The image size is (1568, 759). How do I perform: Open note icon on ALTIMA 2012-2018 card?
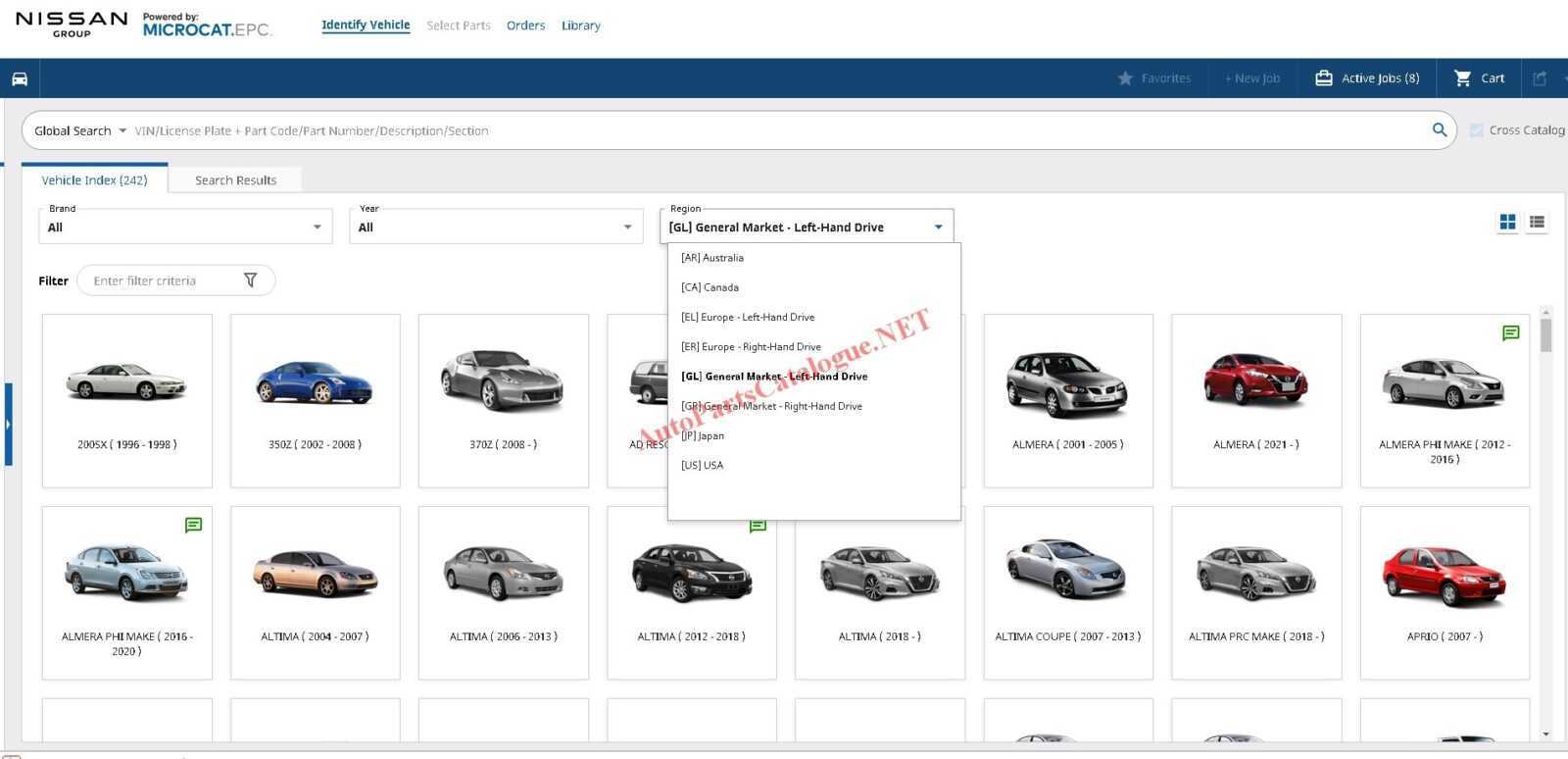(x=758, y=527)
